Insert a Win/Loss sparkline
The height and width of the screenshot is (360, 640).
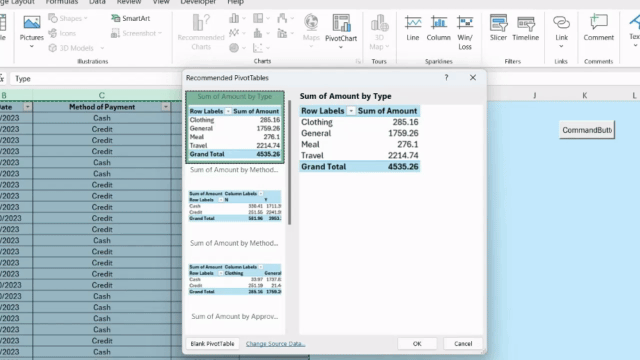coord(465,33)
